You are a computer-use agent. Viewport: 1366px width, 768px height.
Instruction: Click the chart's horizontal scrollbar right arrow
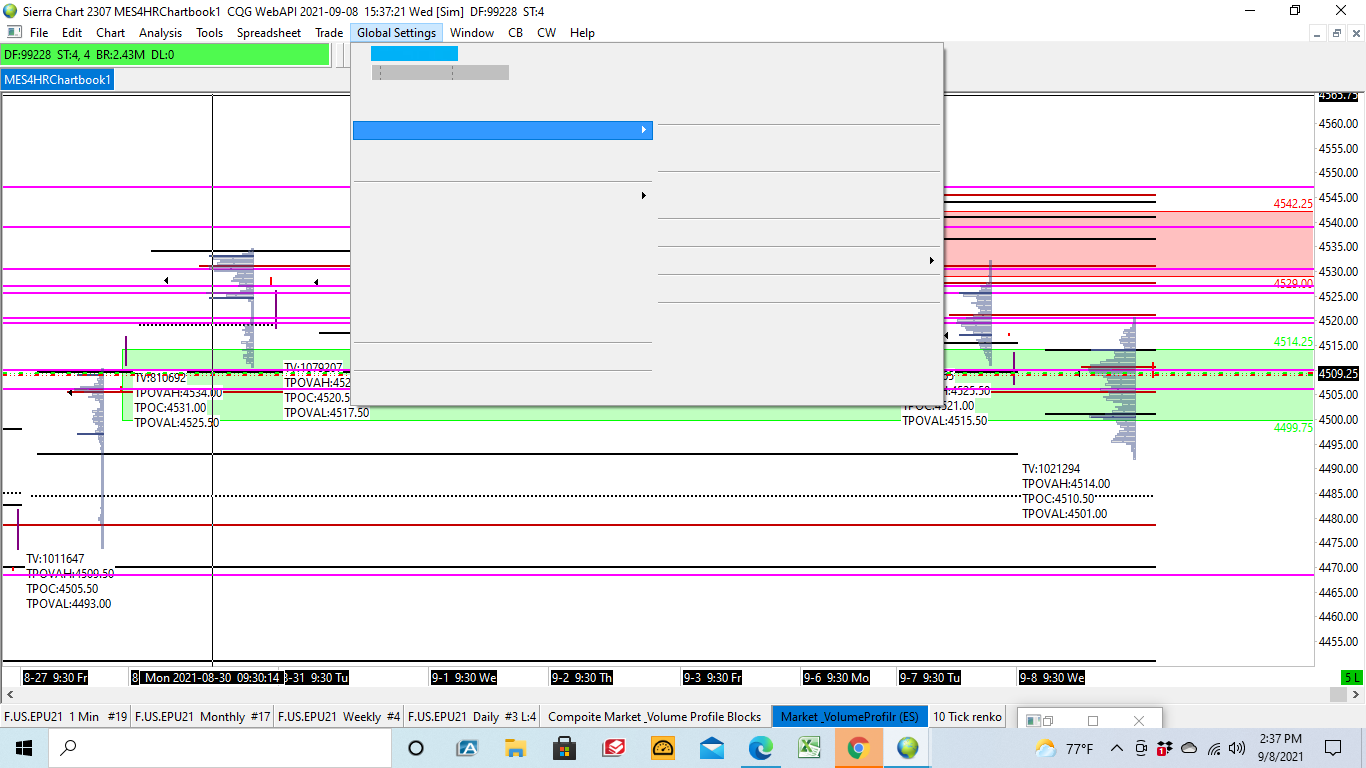(x=1355, y=694)
